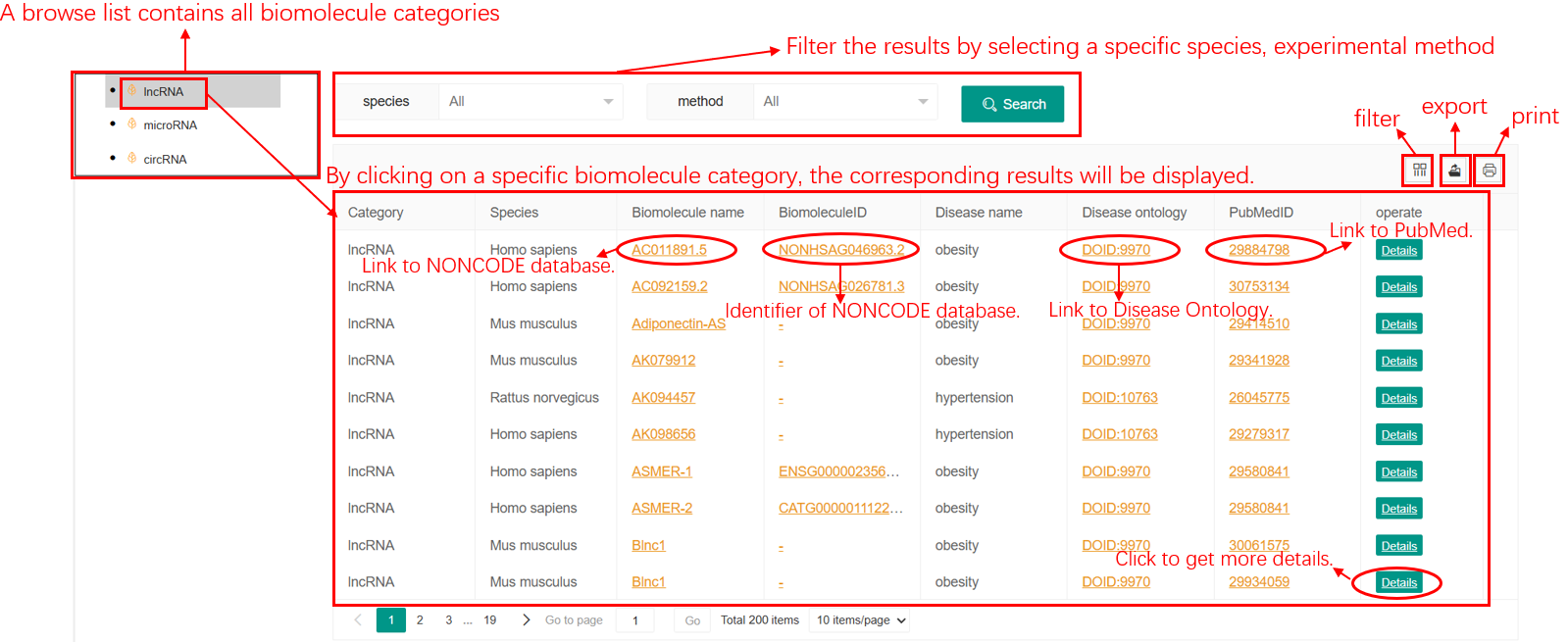Image resolution: width=1568 pixels, height=642 pixels.
Task: Go to next page arrow
Action: (x=527, y=620)
